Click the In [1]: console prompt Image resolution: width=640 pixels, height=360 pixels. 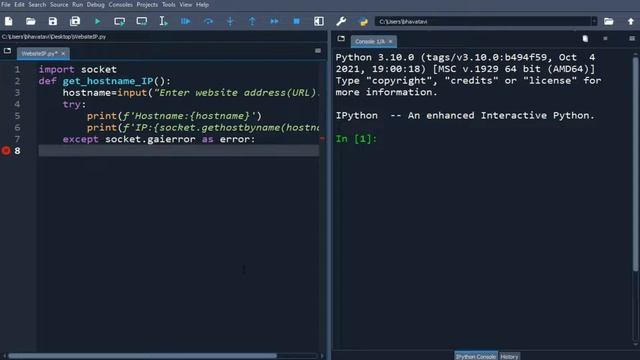tap(356, 139)
